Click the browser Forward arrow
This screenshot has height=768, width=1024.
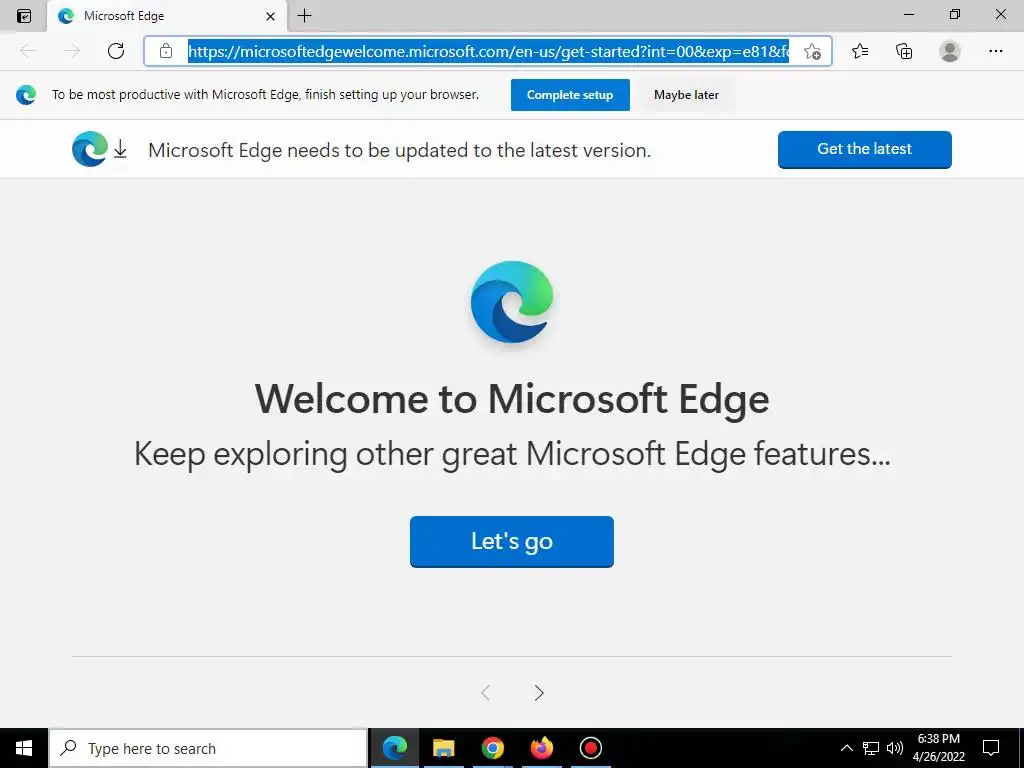[72, 51]
